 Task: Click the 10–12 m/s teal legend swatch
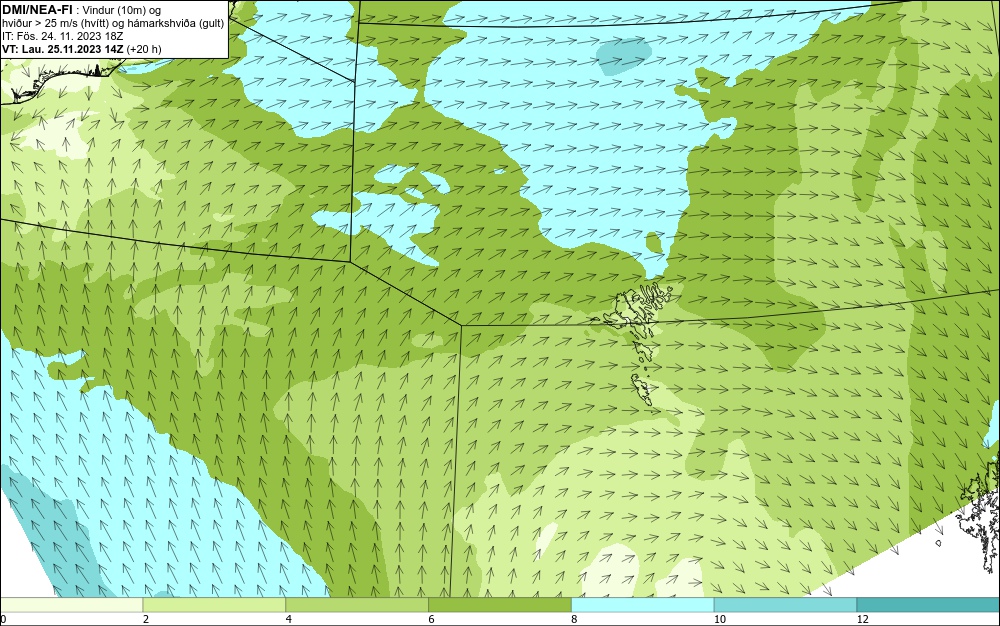(x=786, y=605)
